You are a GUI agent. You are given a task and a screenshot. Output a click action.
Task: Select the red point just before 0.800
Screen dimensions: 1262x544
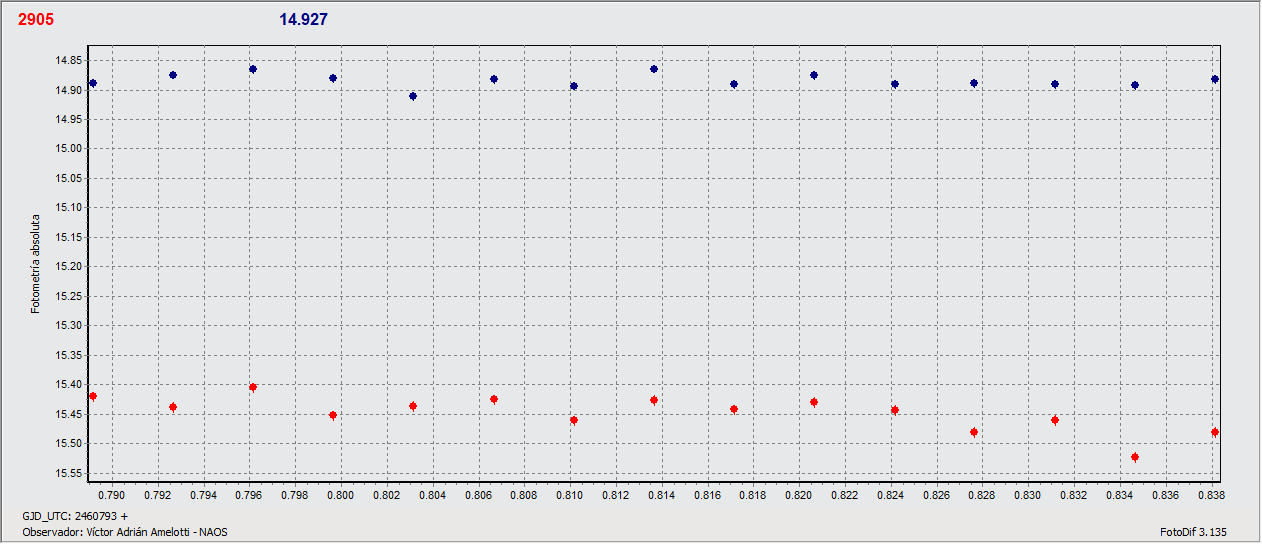[x=333, y=415]
